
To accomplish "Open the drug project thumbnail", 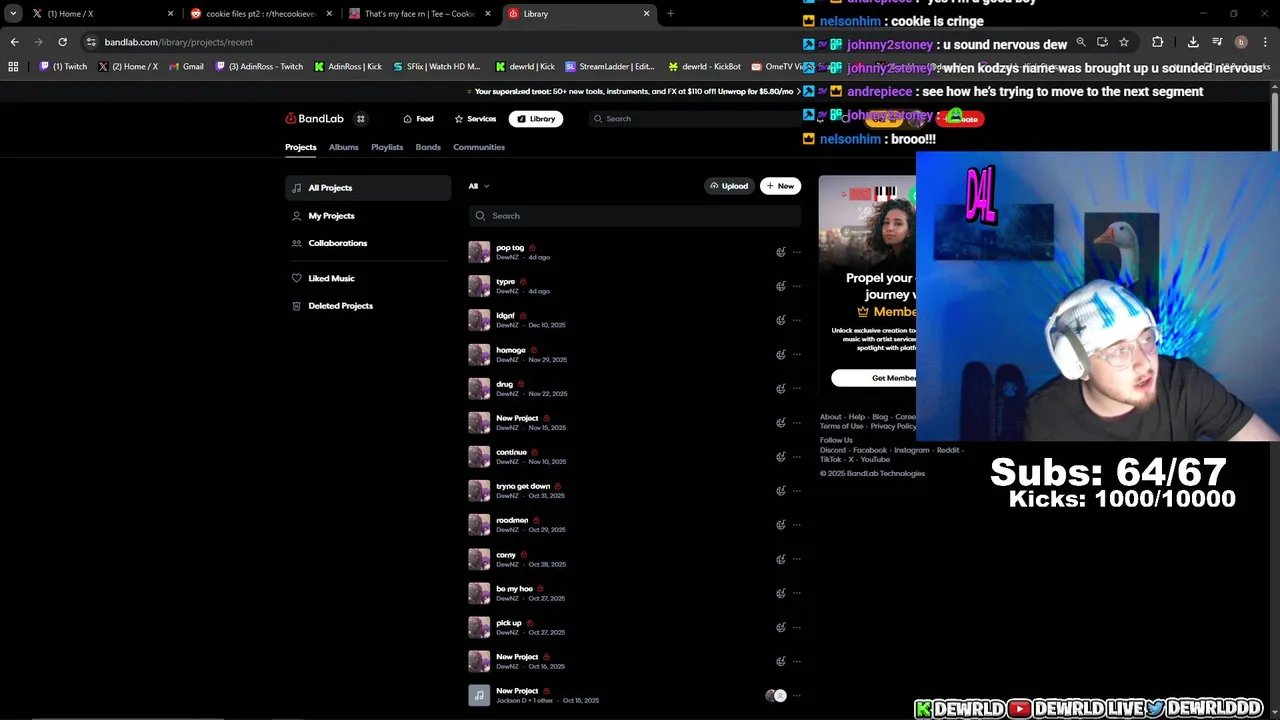I will point(479,388).
